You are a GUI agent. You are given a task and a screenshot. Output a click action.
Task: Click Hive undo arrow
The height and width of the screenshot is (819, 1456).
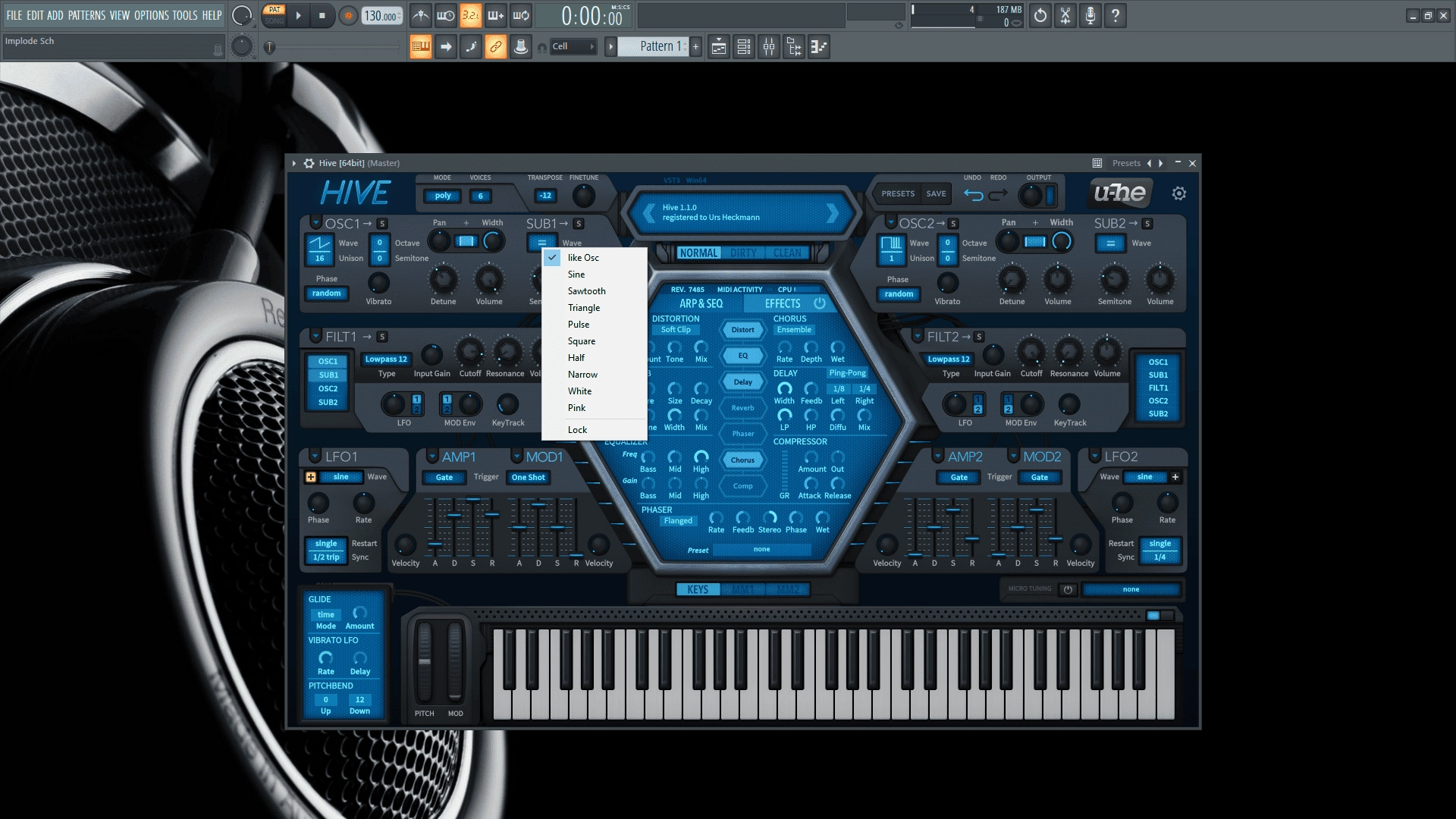coord(974,195)
